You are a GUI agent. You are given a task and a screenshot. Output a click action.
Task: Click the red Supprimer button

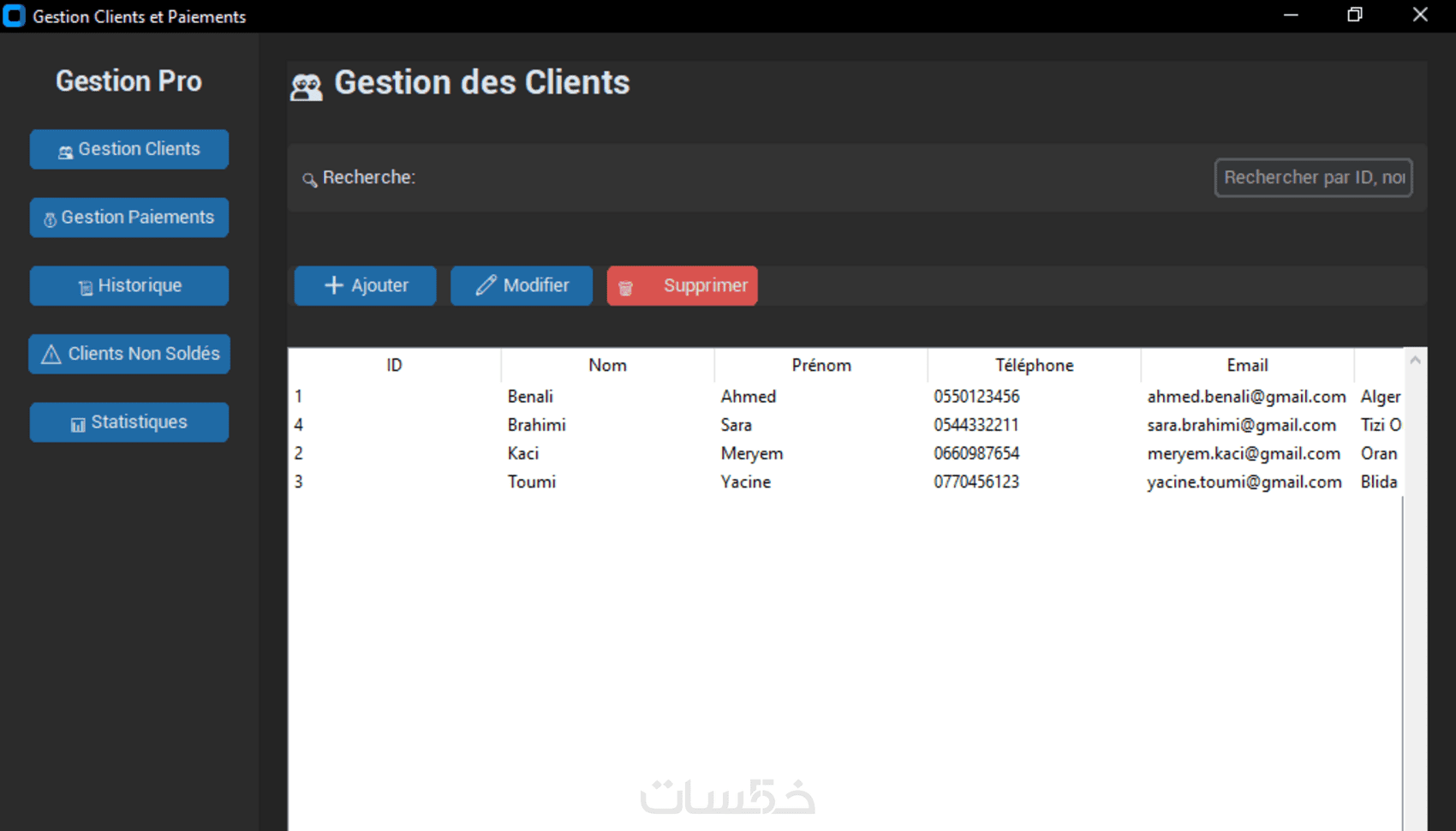(683, 285)
